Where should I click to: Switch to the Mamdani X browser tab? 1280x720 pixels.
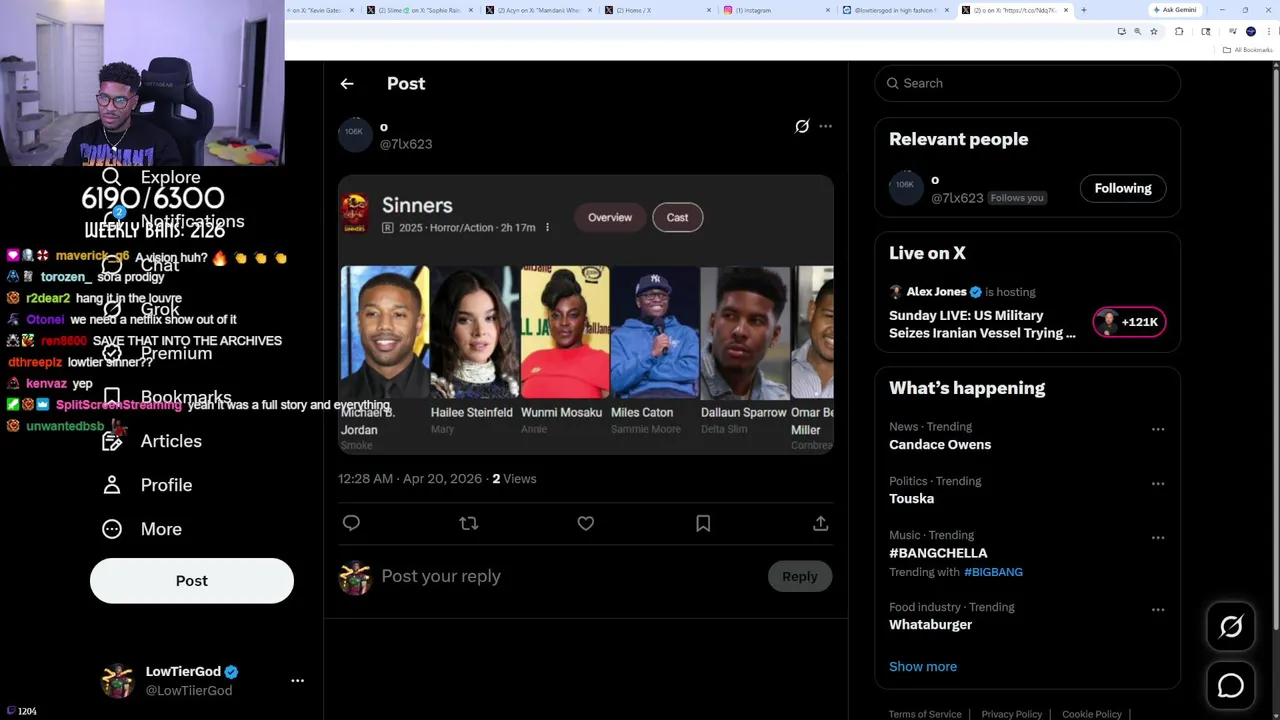540,10
